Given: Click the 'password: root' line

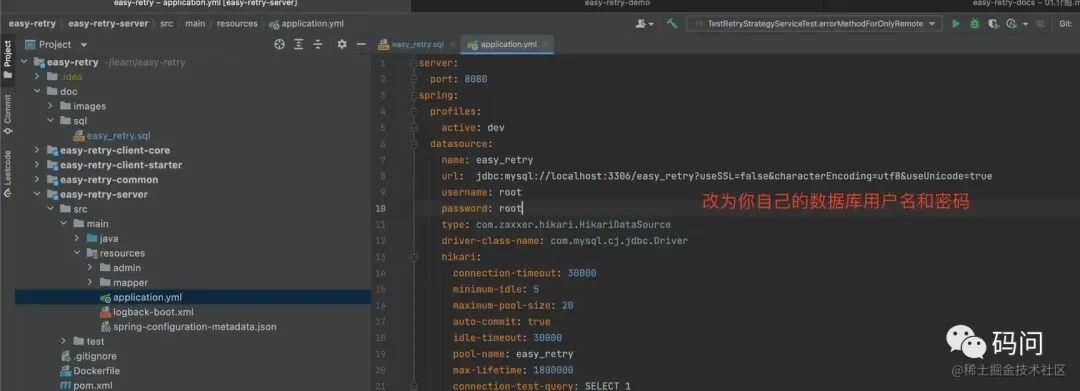Looking at the screenshot, I should coord(481,208).
